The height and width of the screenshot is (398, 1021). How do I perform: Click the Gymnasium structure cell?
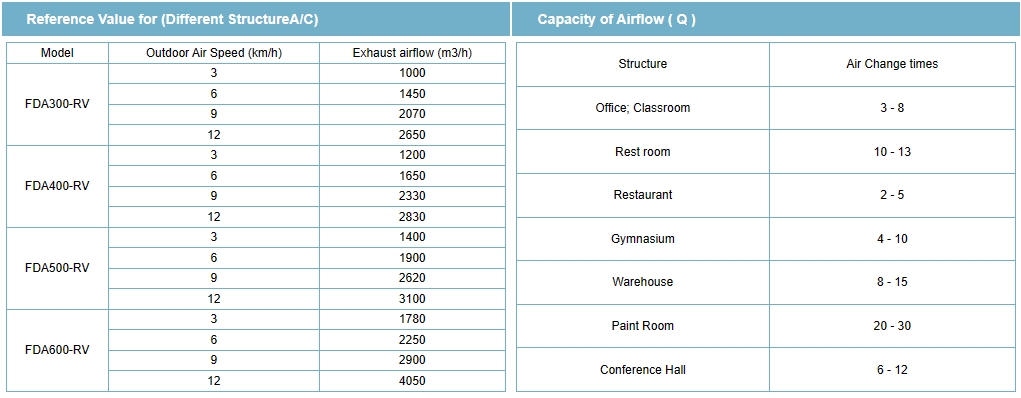pos(643,239)
